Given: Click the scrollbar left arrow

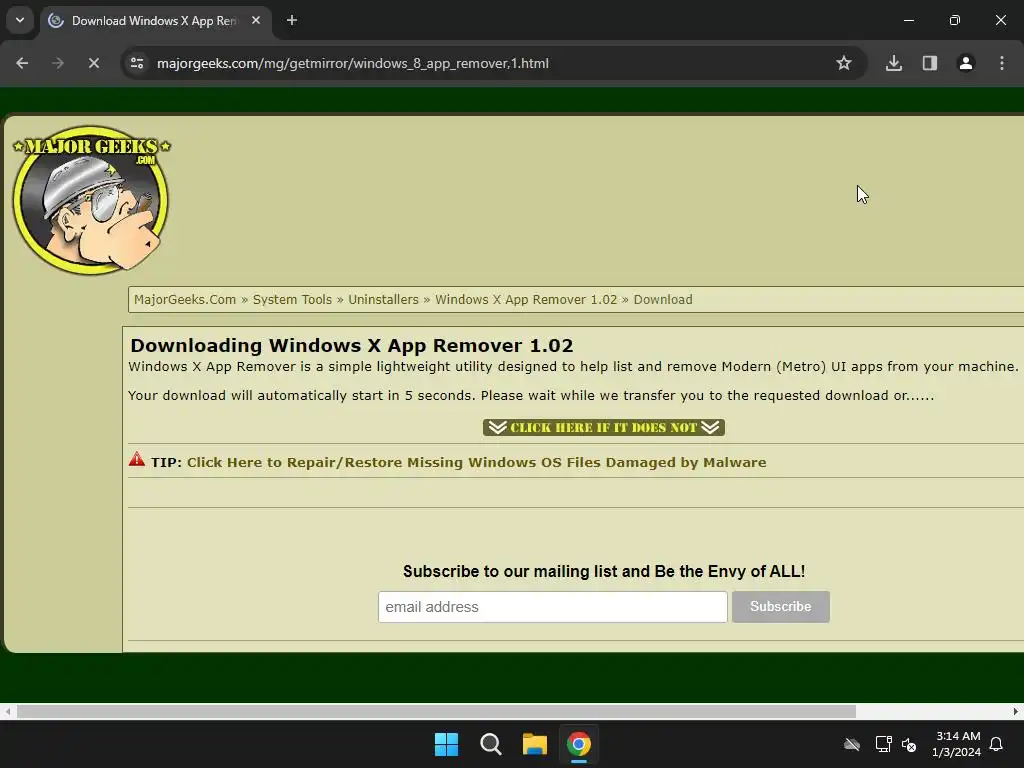Looking at the screenshot, I should [7, 711].
